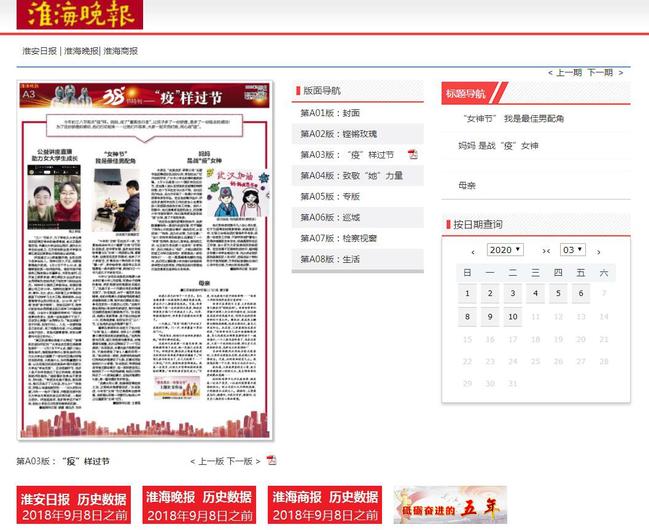This screenshot has height=530, width=649.
Task: Open article 妈妈 是战"疫"女神
Action: coord(498,145)
